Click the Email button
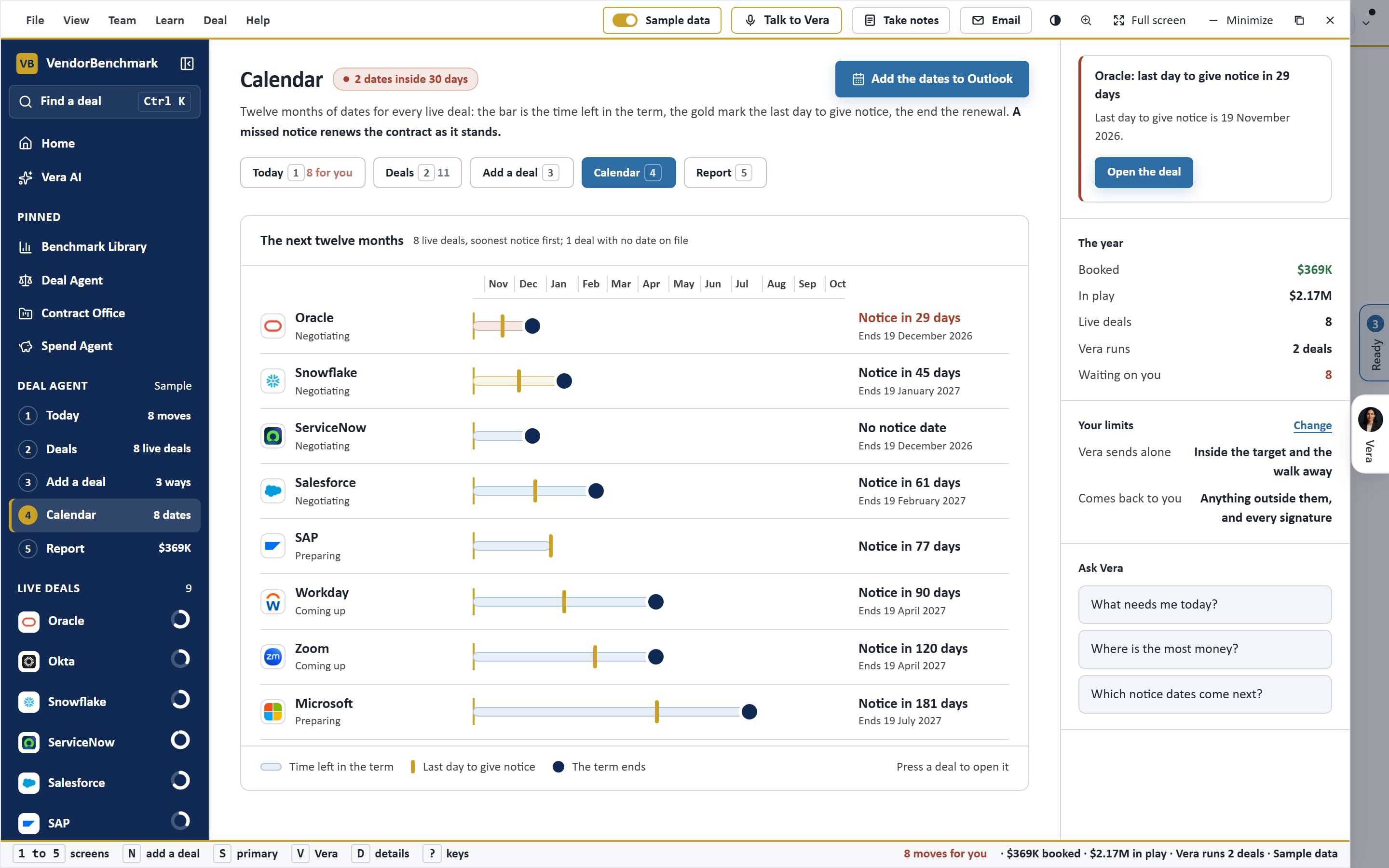This screenshot has height=868, width=1389. click(995, 20)
